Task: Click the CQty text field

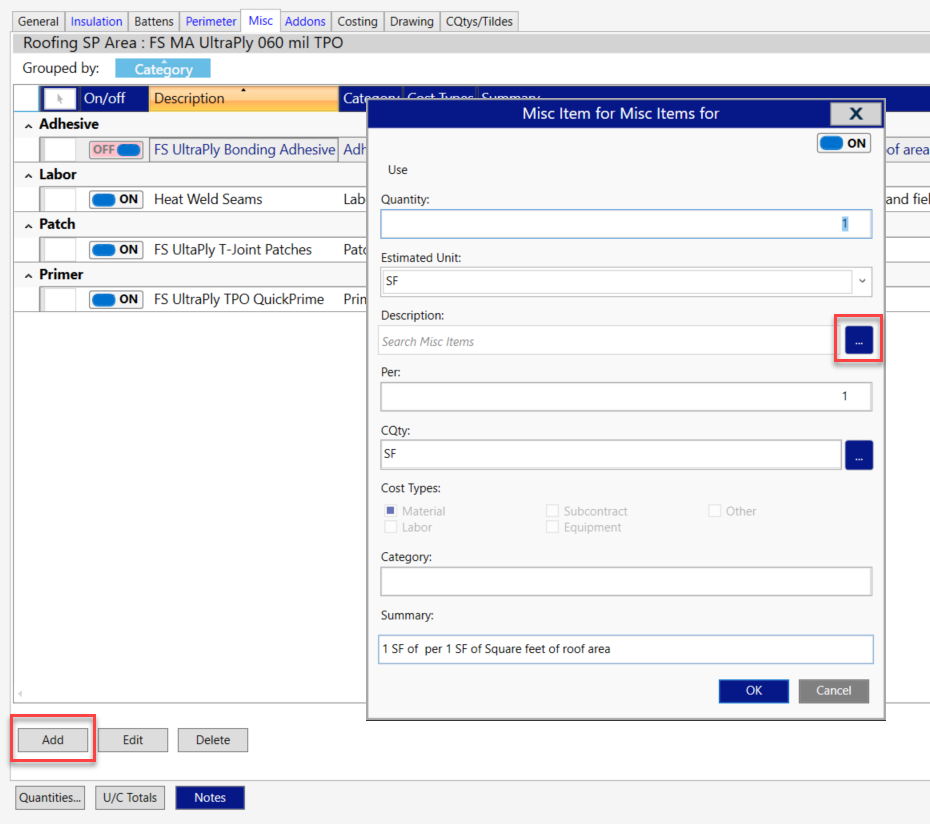Action: (x=610, y=454)
